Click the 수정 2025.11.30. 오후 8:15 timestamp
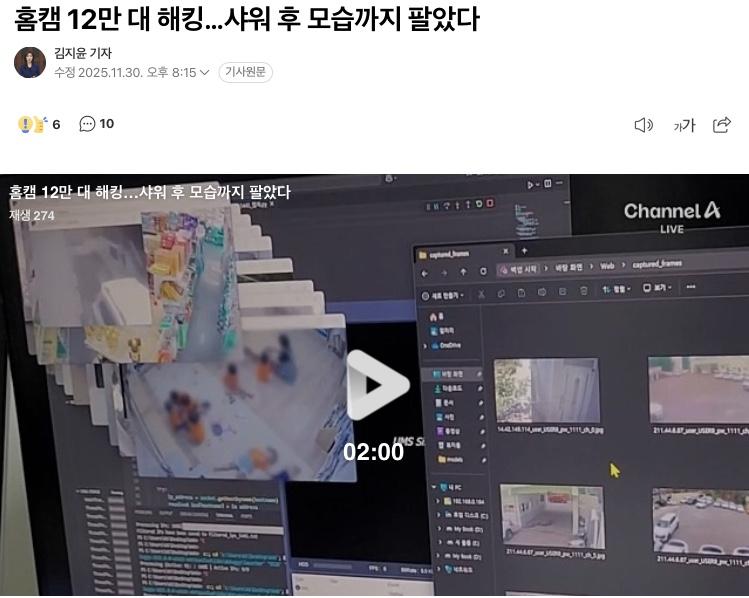Image resolution: width=749 pixels, height=598 pixels. tap(125, 72)
